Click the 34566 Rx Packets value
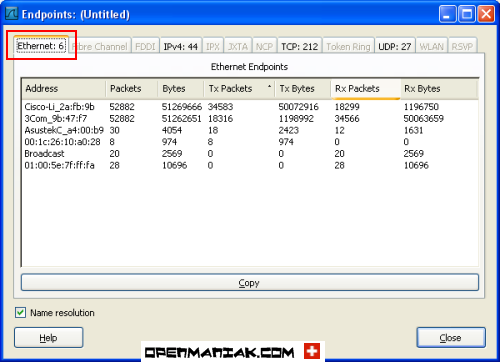The width and height of the screenshot is (500, 362). (347, 118)
